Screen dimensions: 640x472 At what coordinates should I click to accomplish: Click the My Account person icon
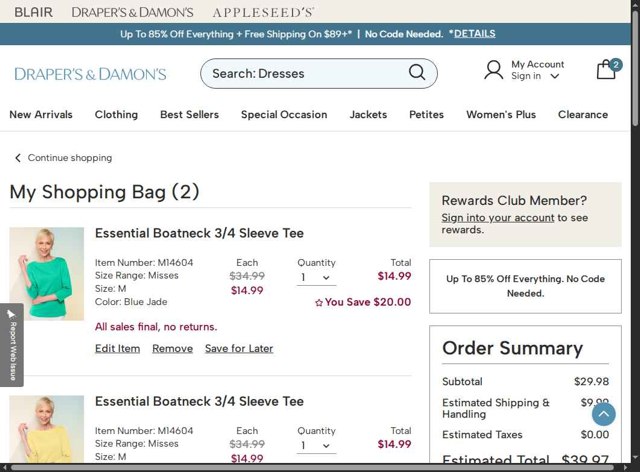point(493,70)
